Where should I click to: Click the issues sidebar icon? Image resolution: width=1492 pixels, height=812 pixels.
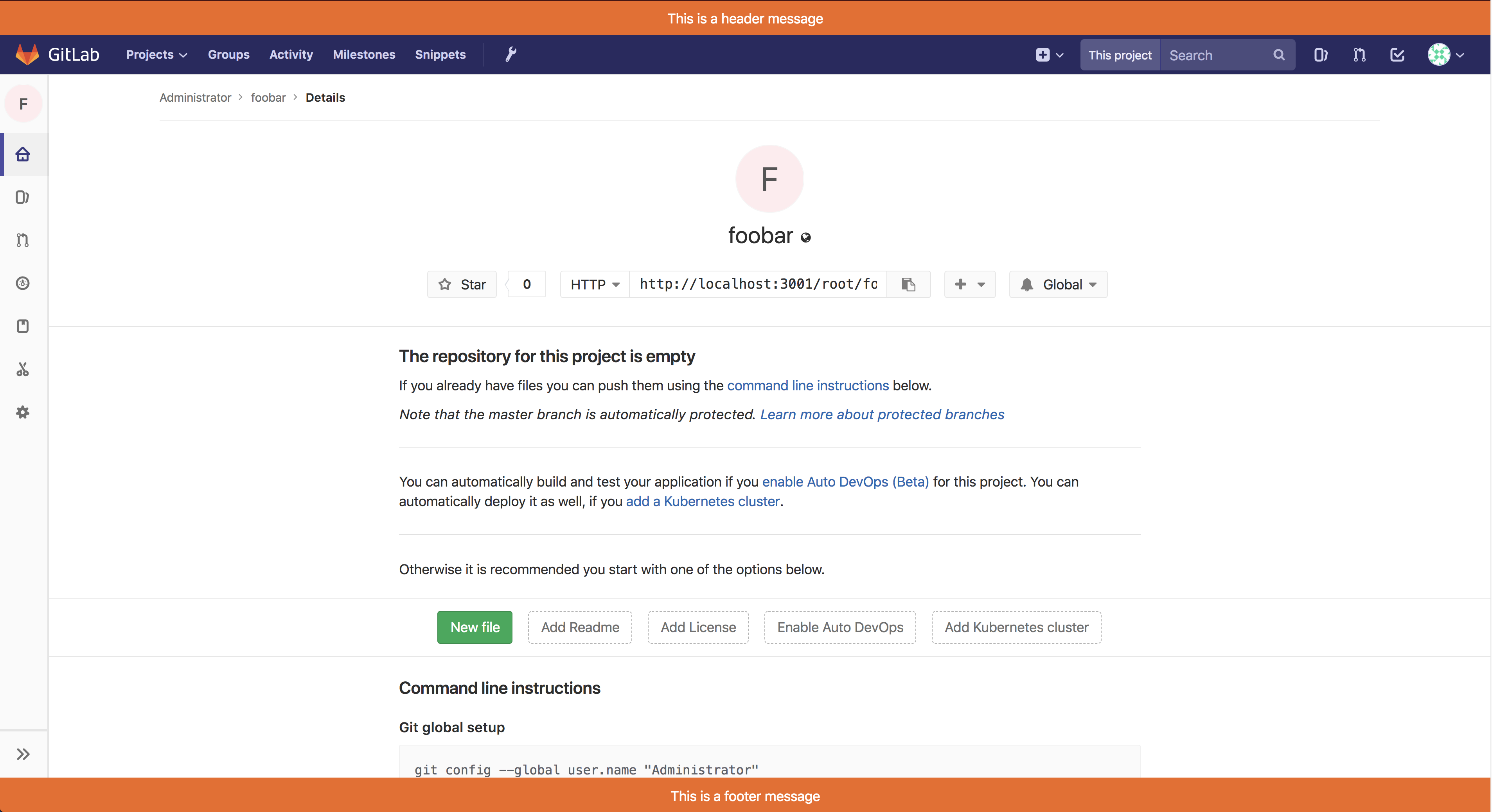coord(23,197)
